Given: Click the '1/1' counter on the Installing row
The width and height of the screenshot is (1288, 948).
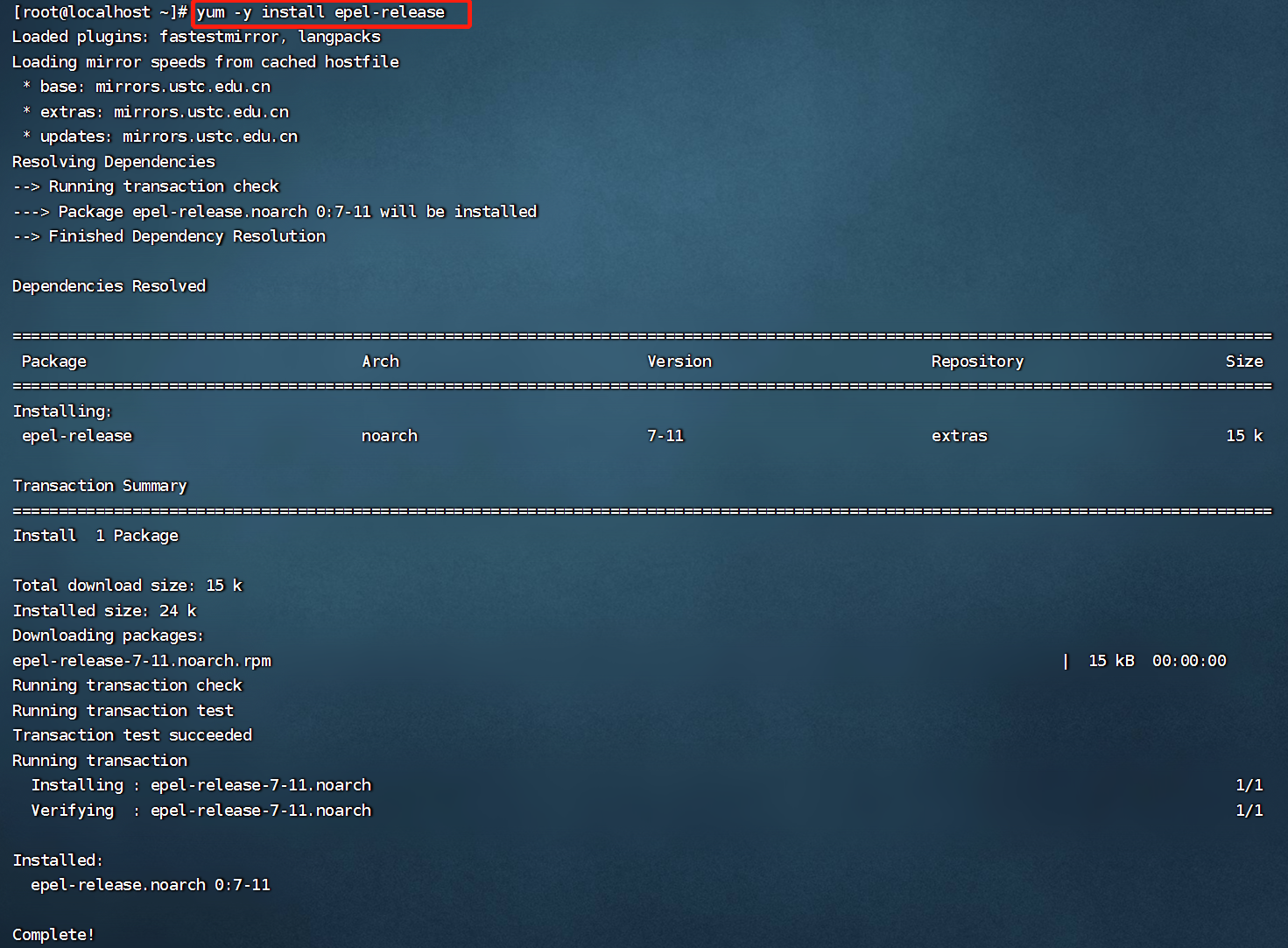Looking at the screenshot, I should click(1249, 785).
